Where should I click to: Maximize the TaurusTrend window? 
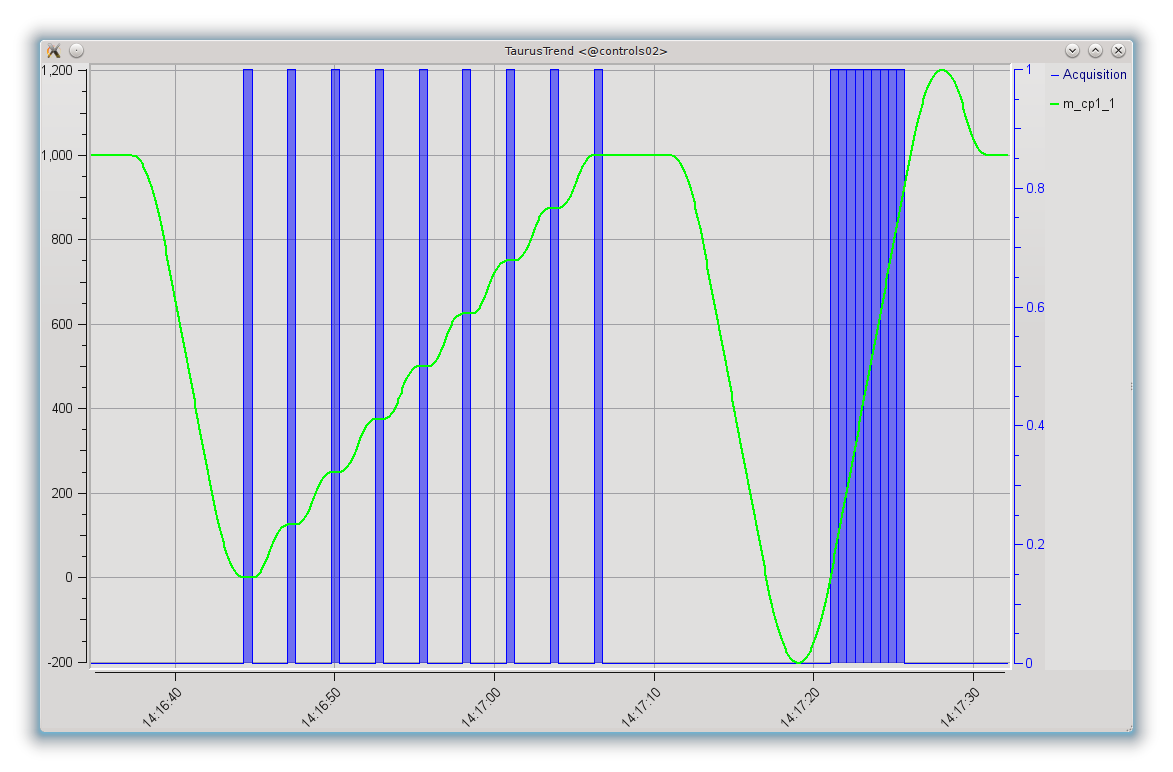pyautogui.click(x=1095, y=50)
